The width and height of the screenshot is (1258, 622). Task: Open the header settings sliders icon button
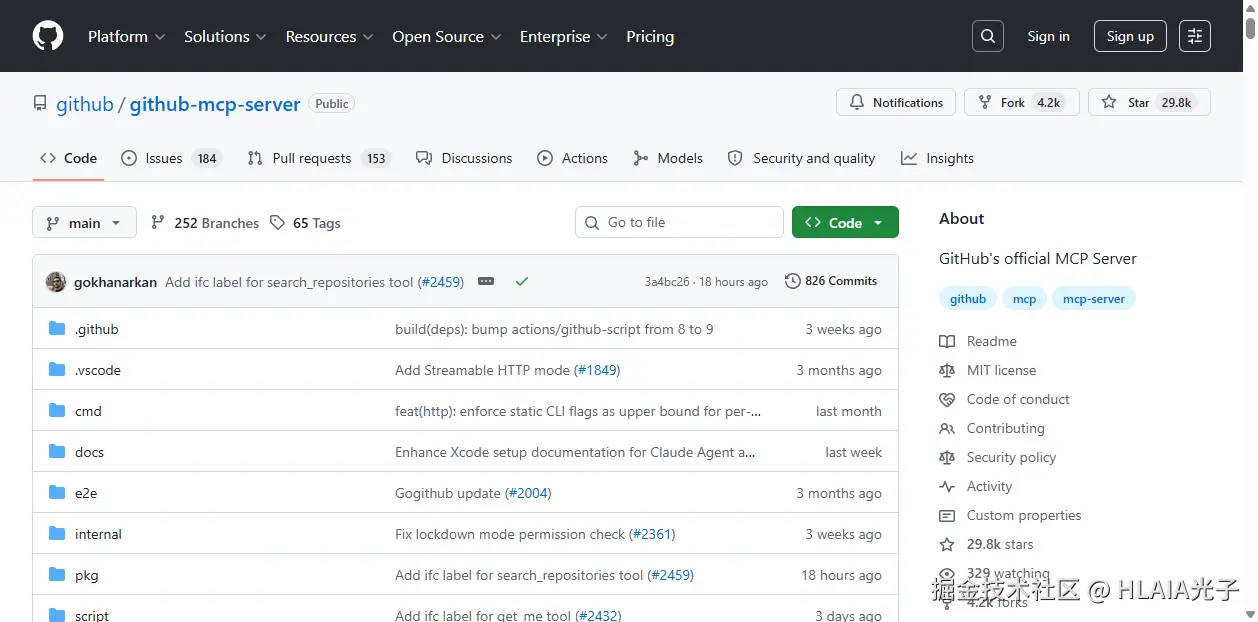click(x=1195, y=36)
